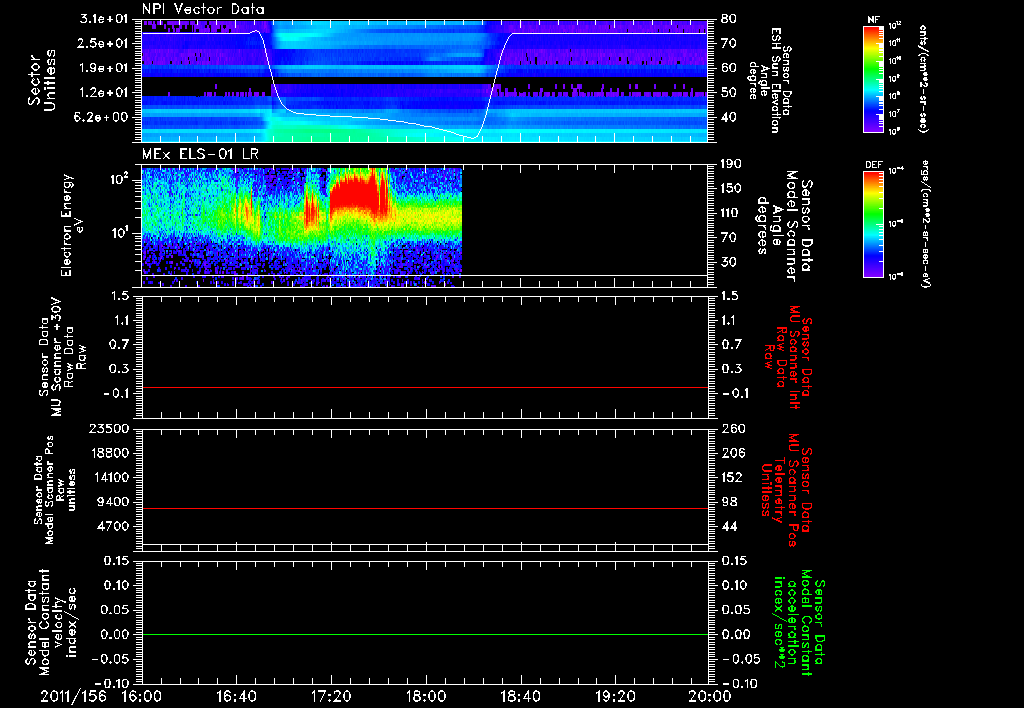Click the red "MU Scanner Pos Telemetry" label

786,490
